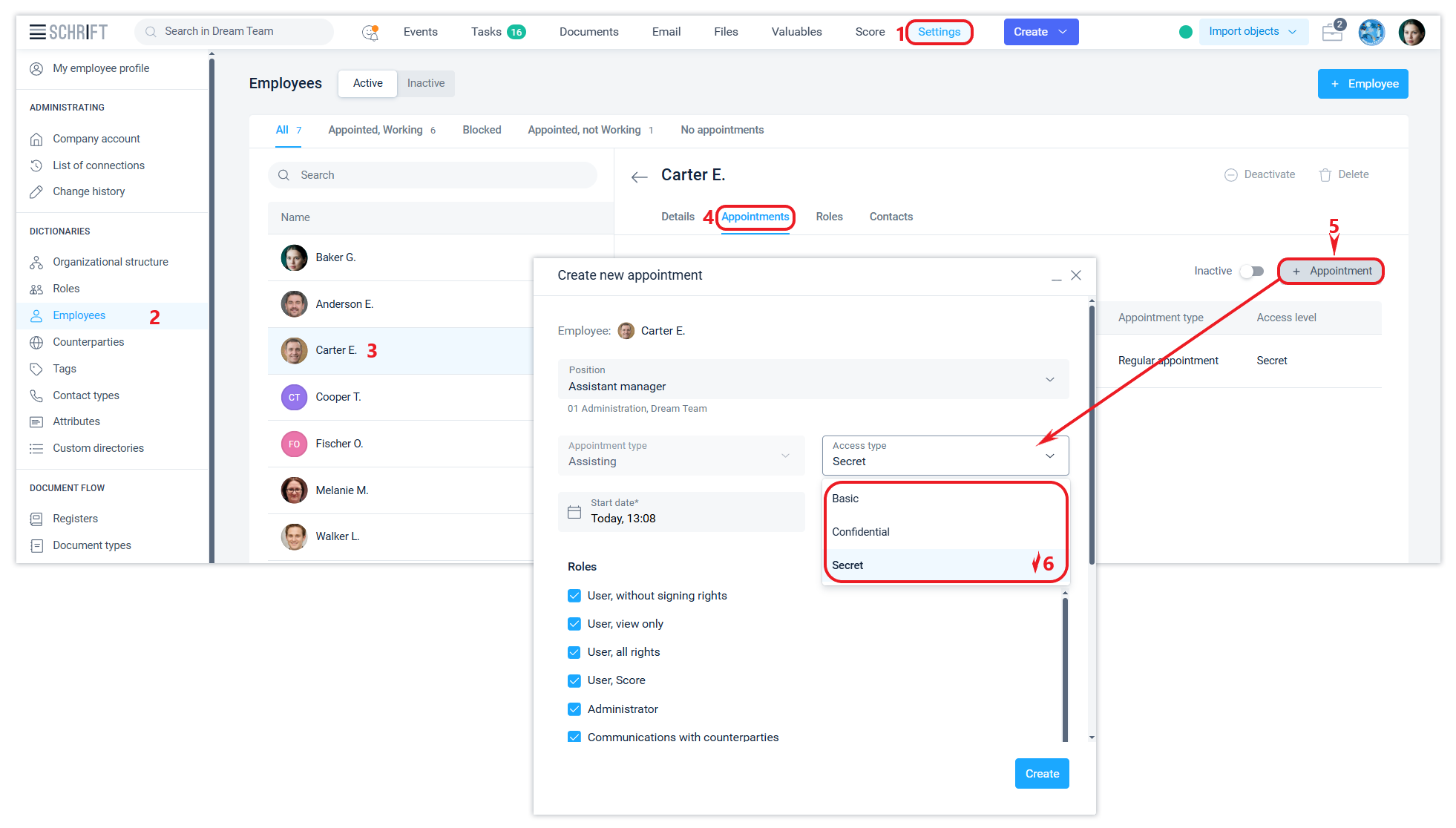Uncheck User, view only checkbox
The height and width of the screenshot is (828, 1456).
(x=574, y=624)
